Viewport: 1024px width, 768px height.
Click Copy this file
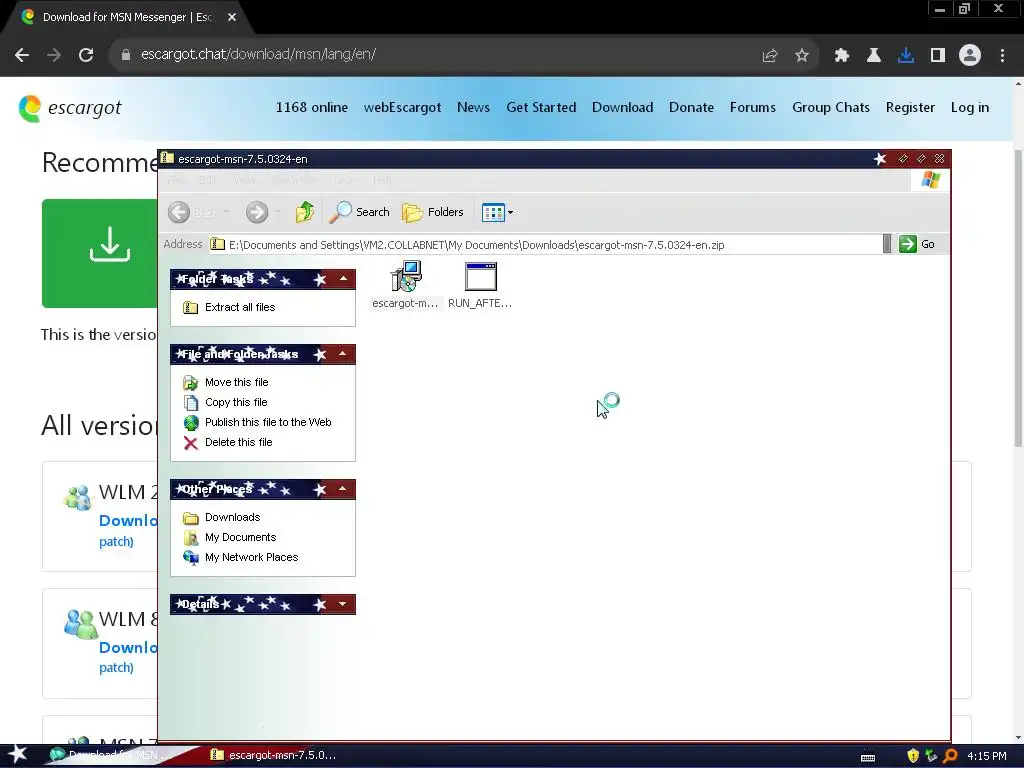point(236,402)
